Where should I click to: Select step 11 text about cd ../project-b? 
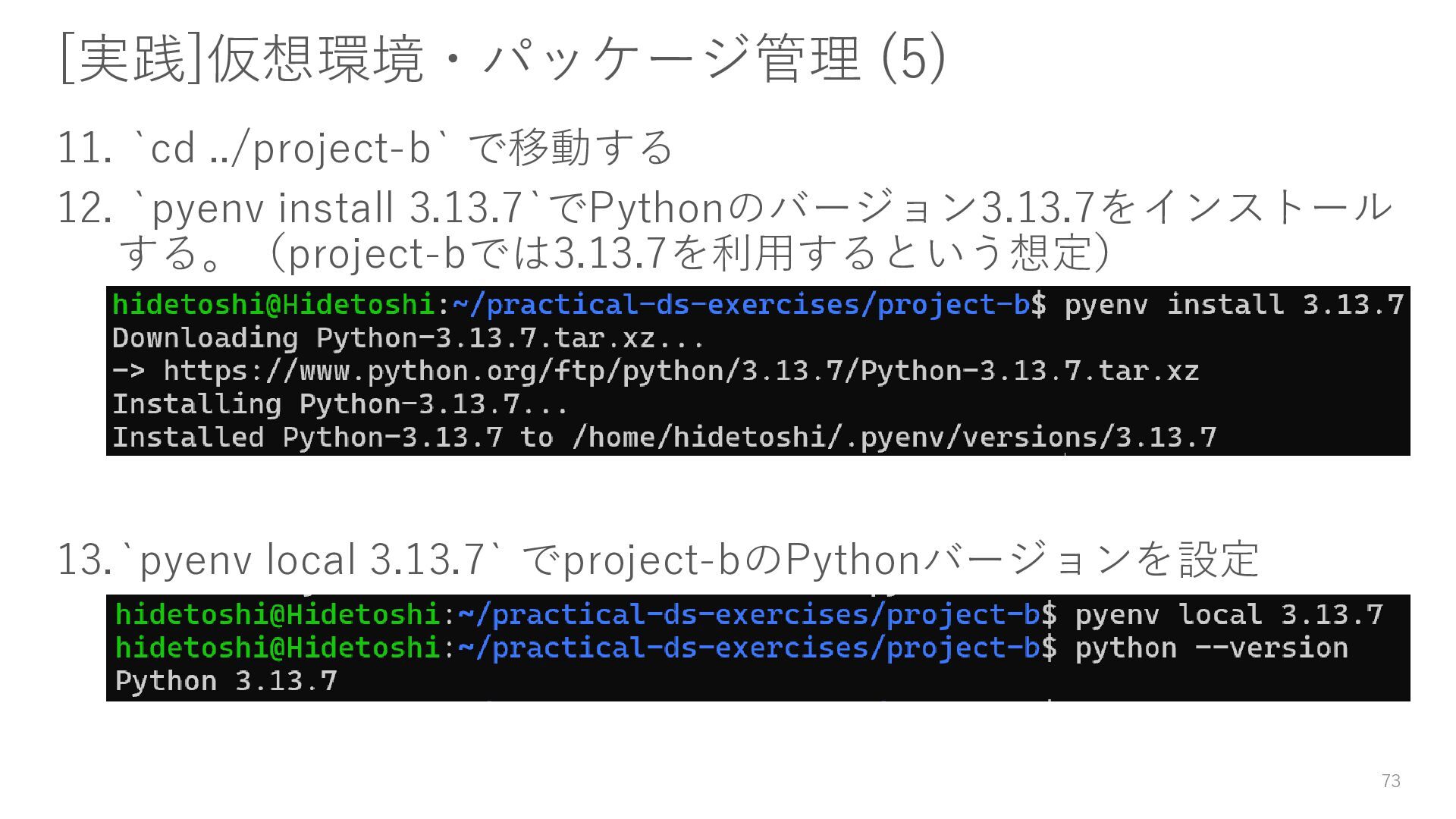(402, 148)
